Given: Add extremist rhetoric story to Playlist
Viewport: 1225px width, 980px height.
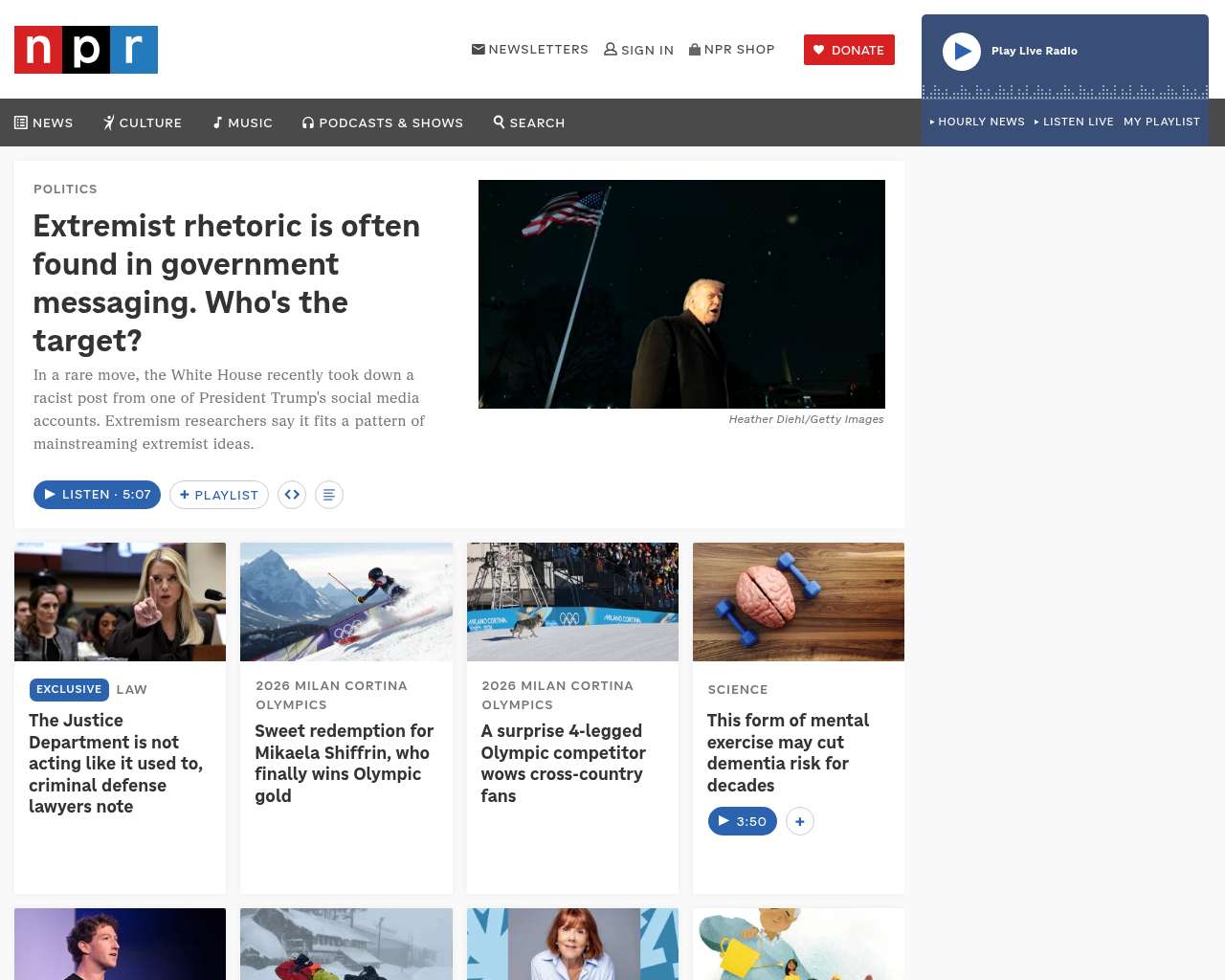Looking at the screenshot, I should pos(219,495).
